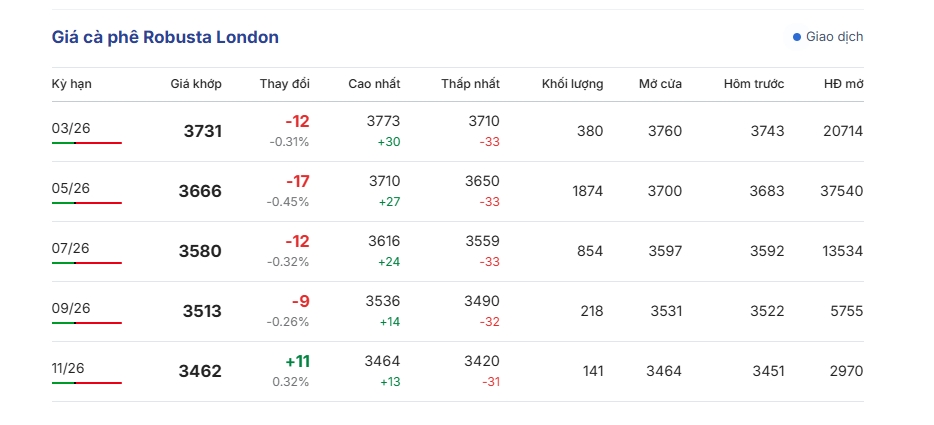Click the price range bar under 03/26

pyautogui.click(x=87, y=143)
